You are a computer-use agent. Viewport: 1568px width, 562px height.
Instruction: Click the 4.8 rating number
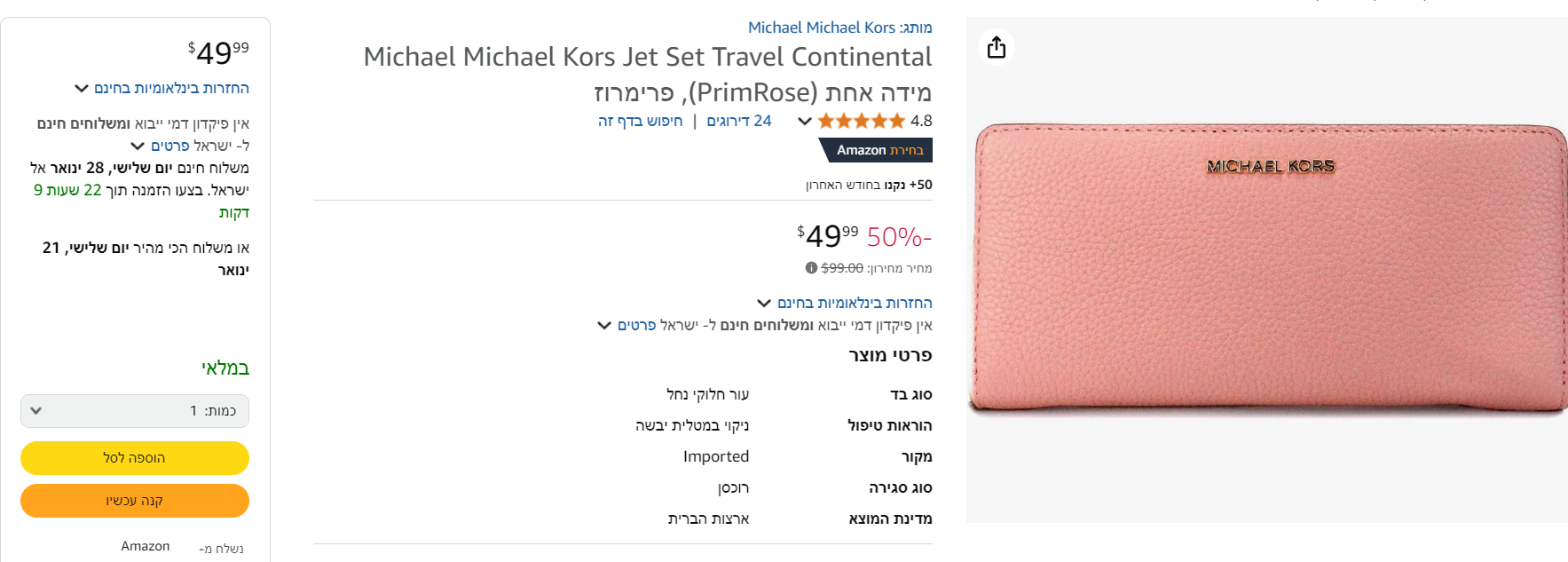tap(921, 121)
